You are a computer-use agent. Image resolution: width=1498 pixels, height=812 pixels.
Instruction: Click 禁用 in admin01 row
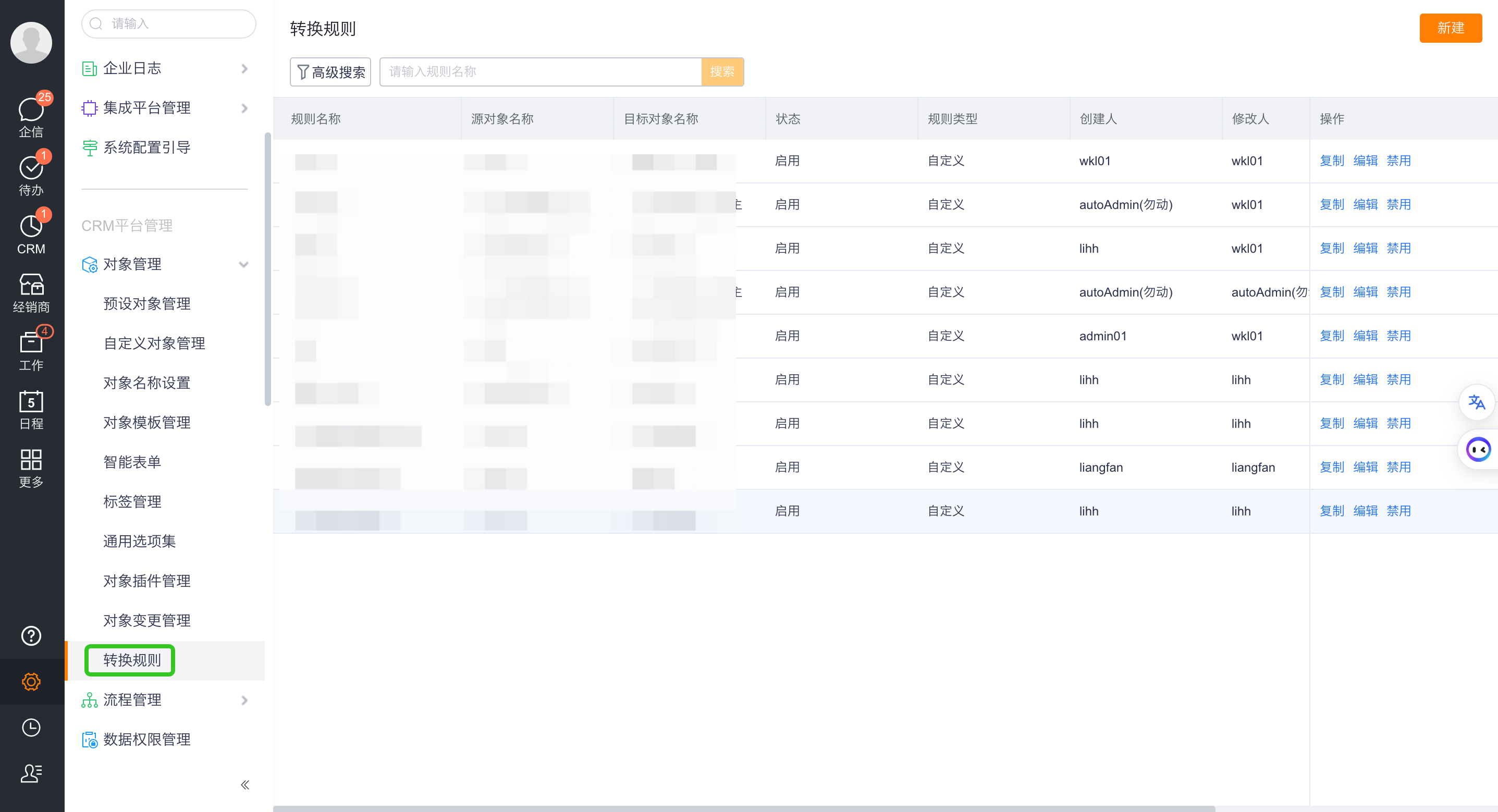1398,336
